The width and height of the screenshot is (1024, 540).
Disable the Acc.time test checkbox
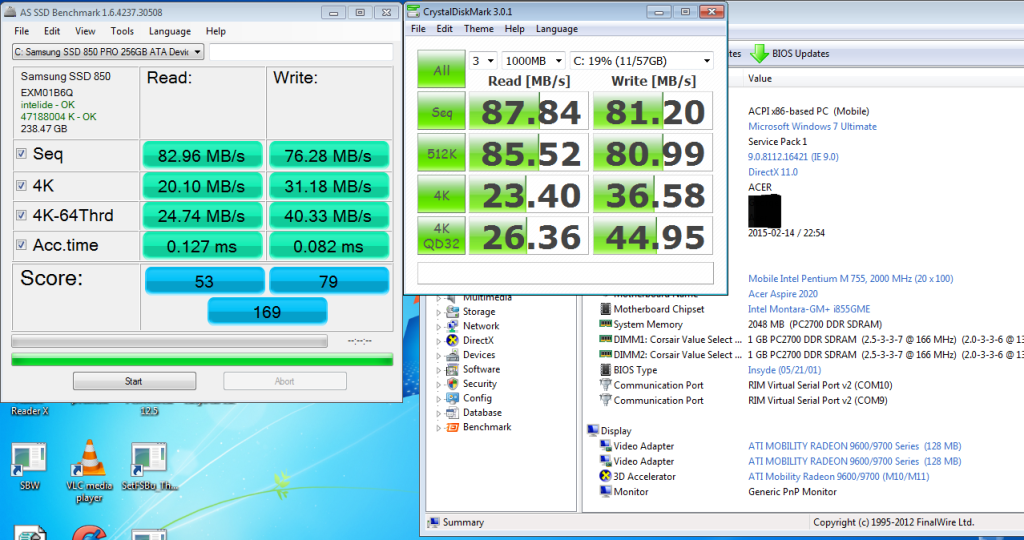tap(22, 246)
